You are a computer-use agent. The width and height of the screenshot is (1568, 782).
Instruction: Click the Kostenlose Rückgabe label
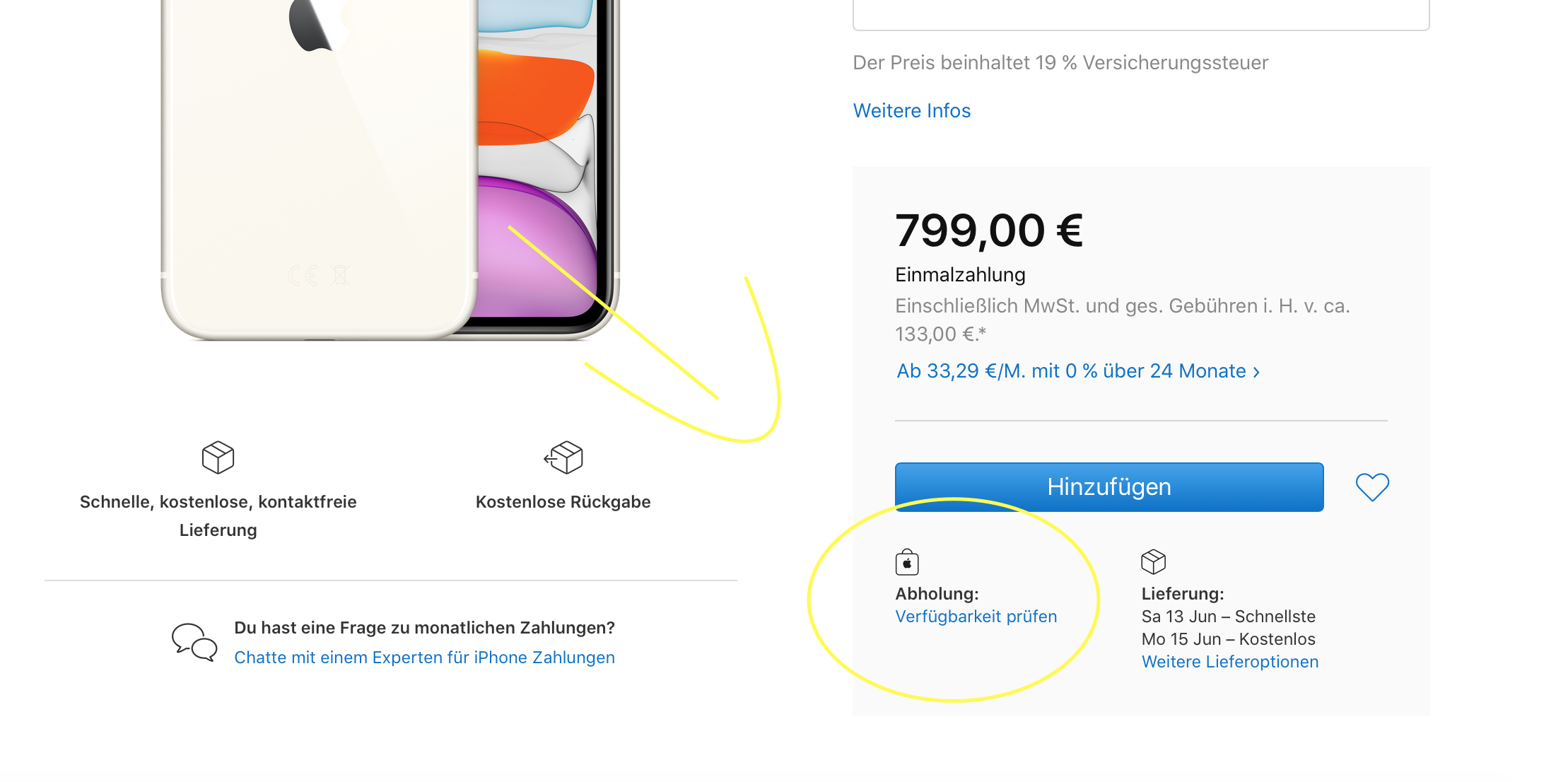point(563,502)
